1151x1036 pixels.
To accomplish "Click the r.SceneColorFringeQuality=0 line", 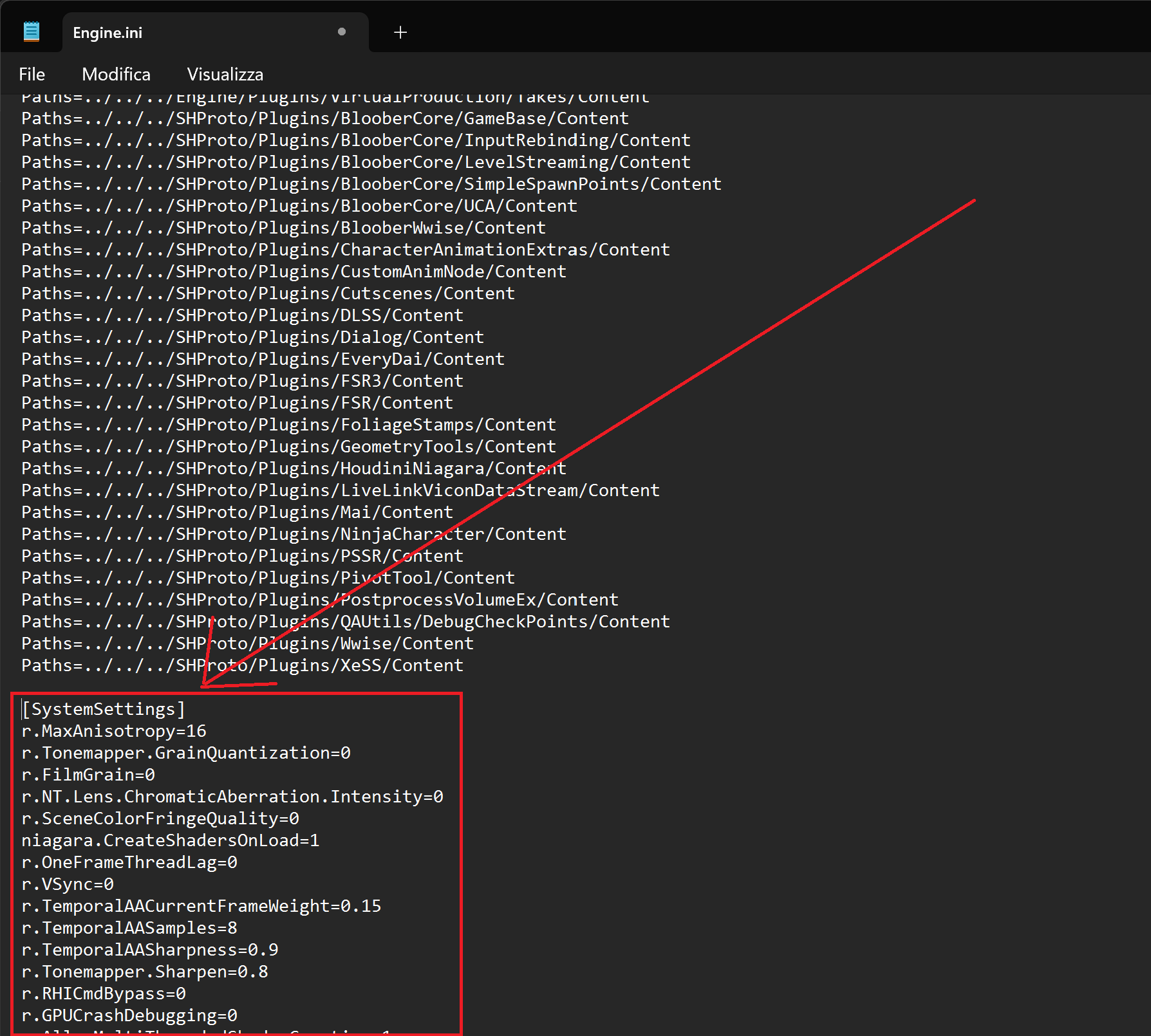I will coord(160,819).
